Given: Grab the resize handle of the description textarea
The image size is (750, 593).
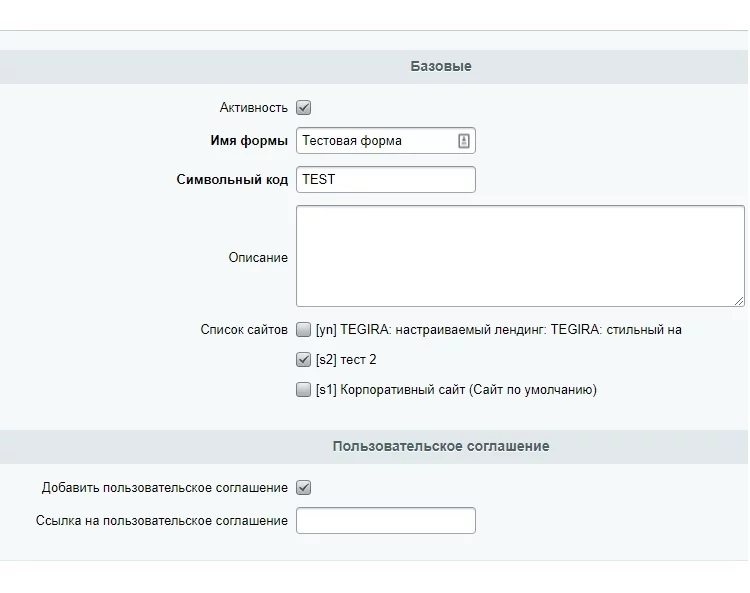Looking at the screenshot, I should pyautogui.click(x=739, y=300).
